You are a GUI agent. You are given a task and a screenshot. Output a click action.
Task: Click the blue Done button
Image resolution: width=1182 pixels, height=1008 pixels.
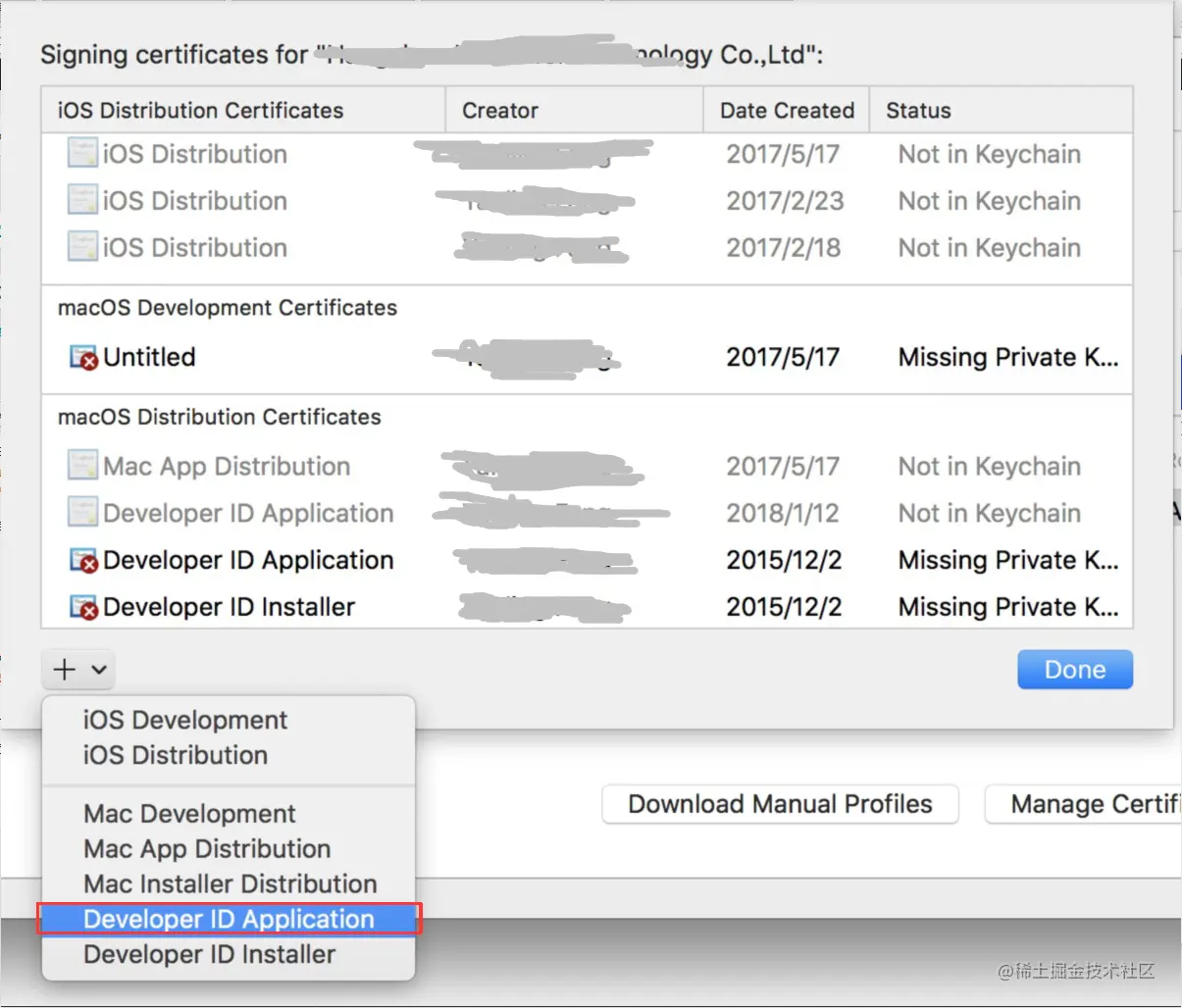point(1075,670)
